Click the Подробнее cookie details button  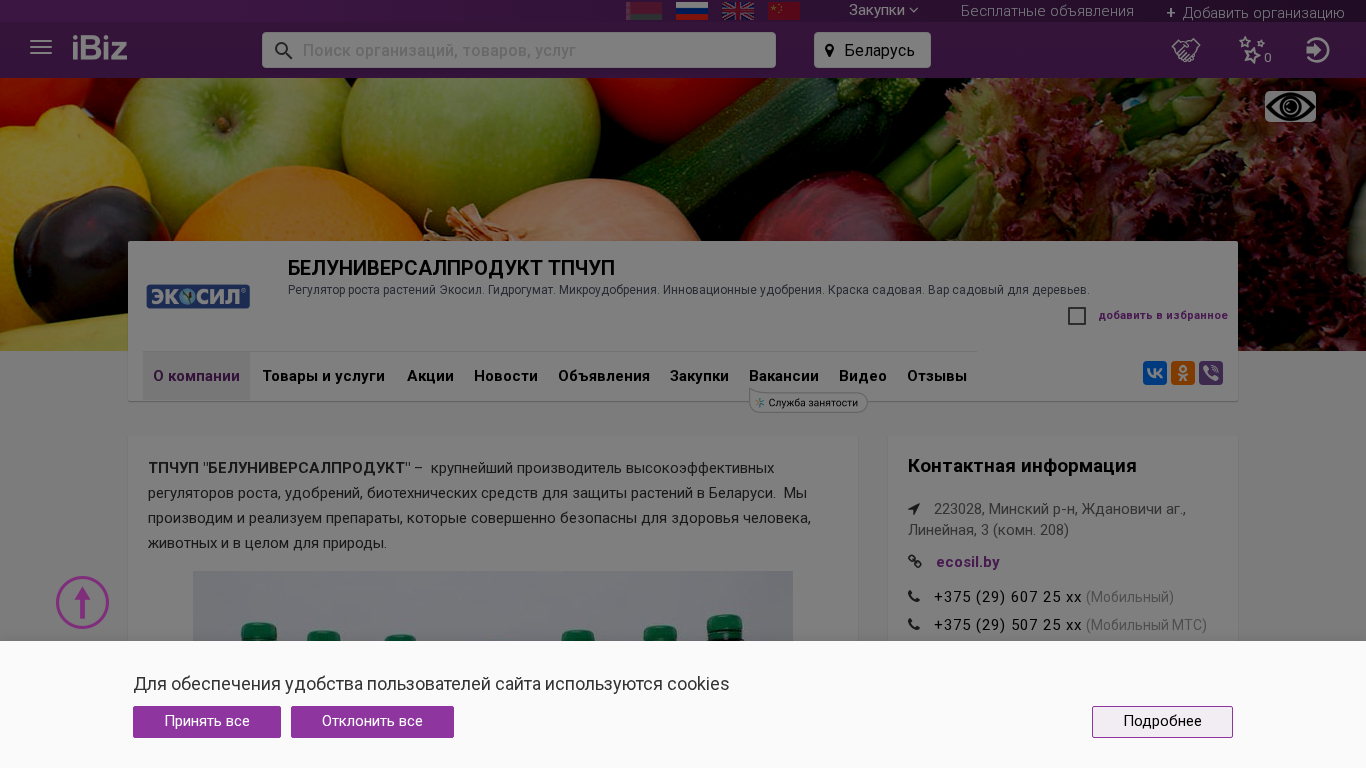1162,722
